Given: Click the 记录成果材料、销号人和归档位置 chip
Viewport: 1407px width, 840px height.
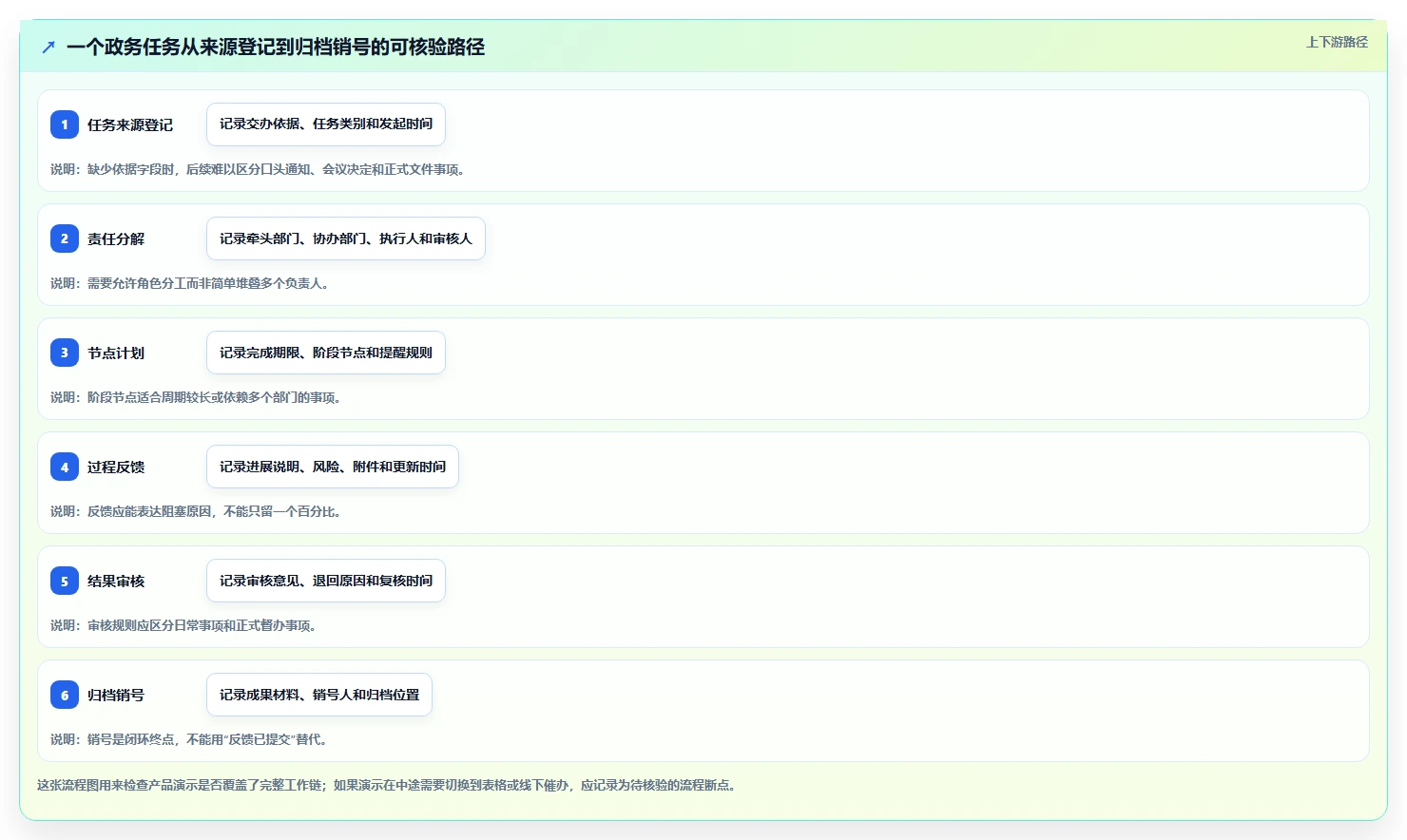Looking at the screenshot, I should [319, 695].
